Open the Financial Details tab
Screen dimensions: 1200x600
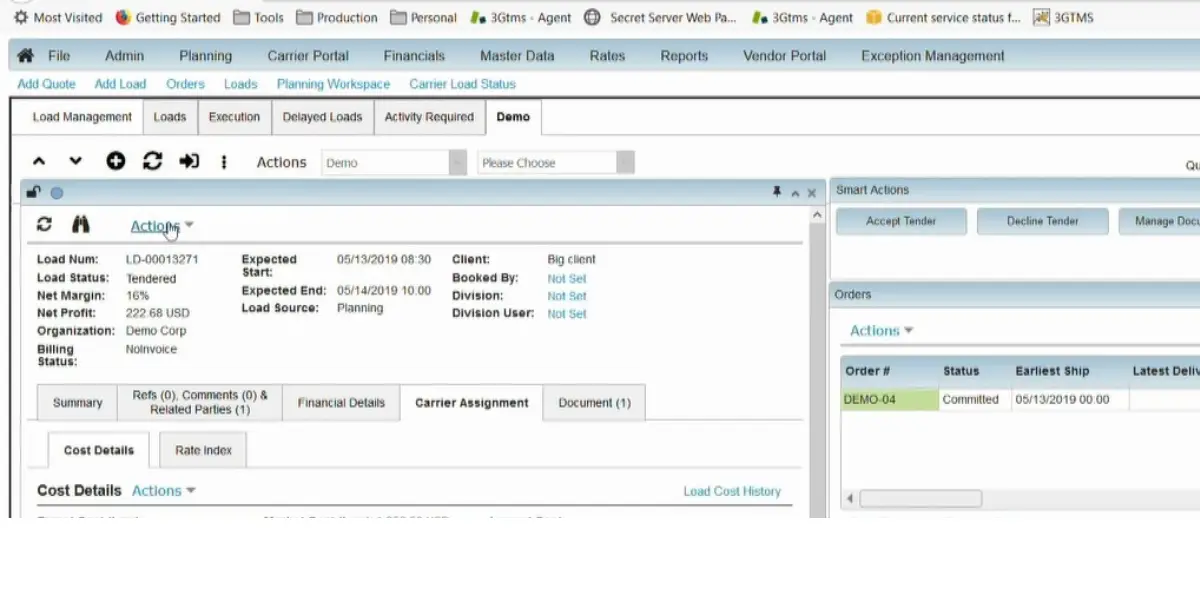click(x=341, y=403)
